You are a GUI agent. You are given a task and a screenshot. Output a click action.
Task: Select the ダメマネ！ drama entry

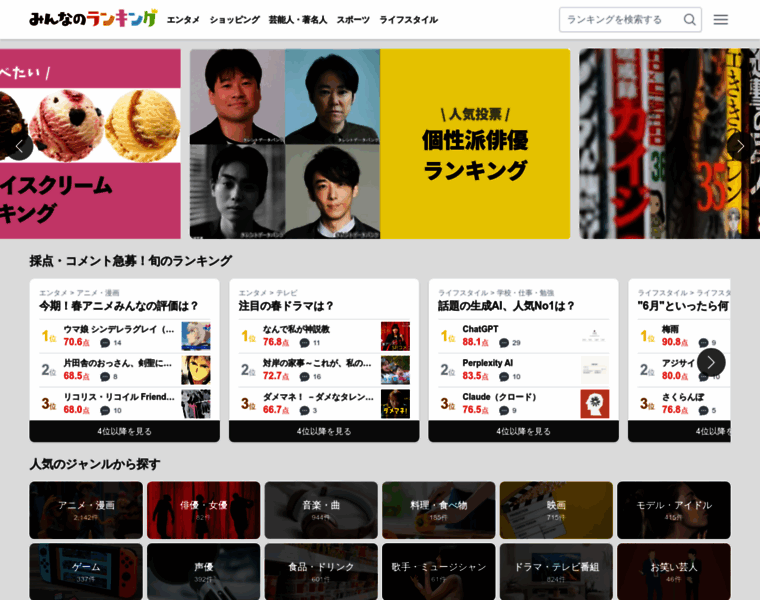click(324, 404)
